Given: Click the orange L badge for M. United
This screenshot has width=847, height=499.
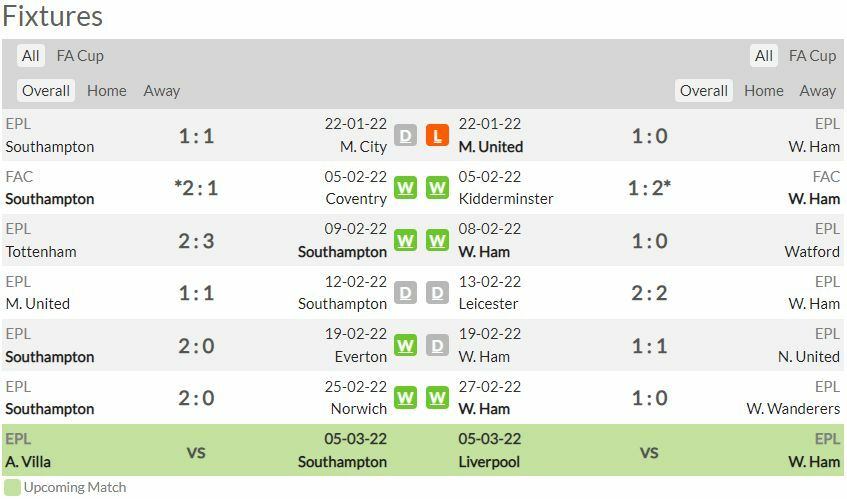Looking at the screenshot, I should coord(437,135).
